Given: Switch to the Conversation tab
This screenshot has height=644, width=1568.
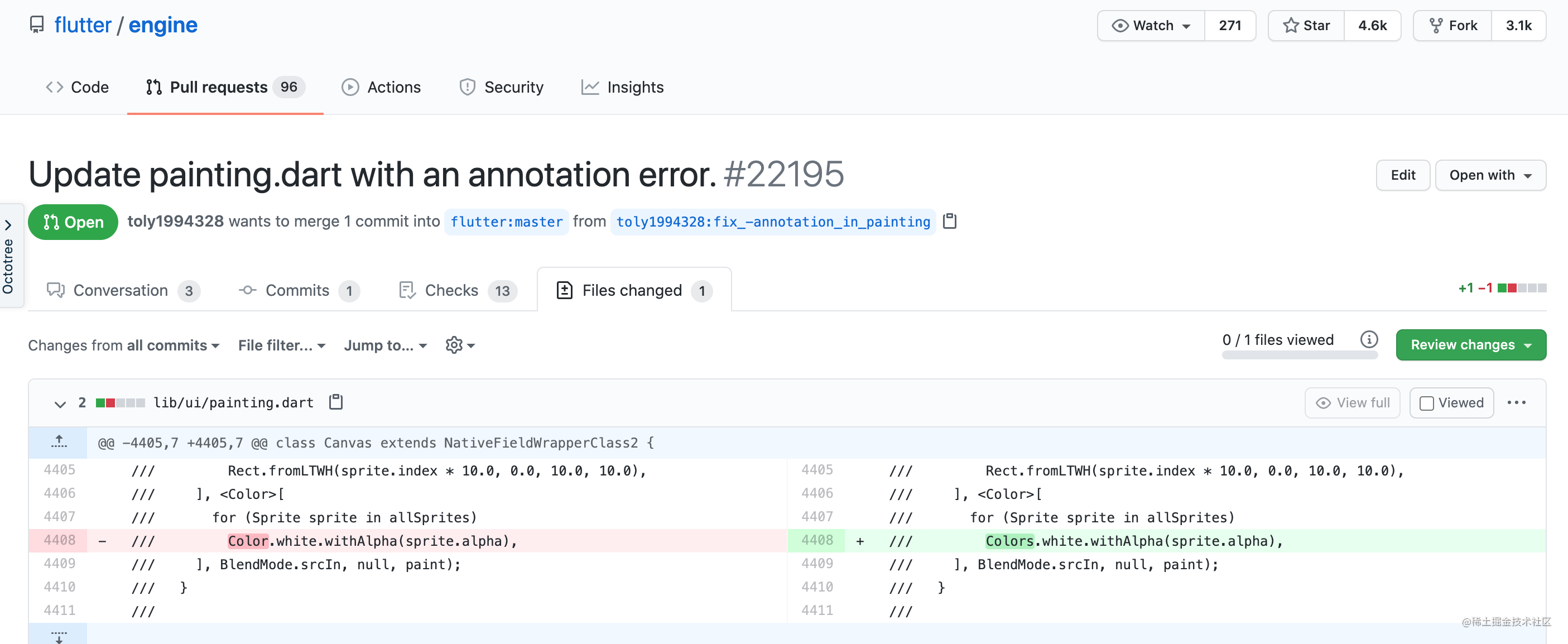Looking at the screenshot, I should 123,290.
